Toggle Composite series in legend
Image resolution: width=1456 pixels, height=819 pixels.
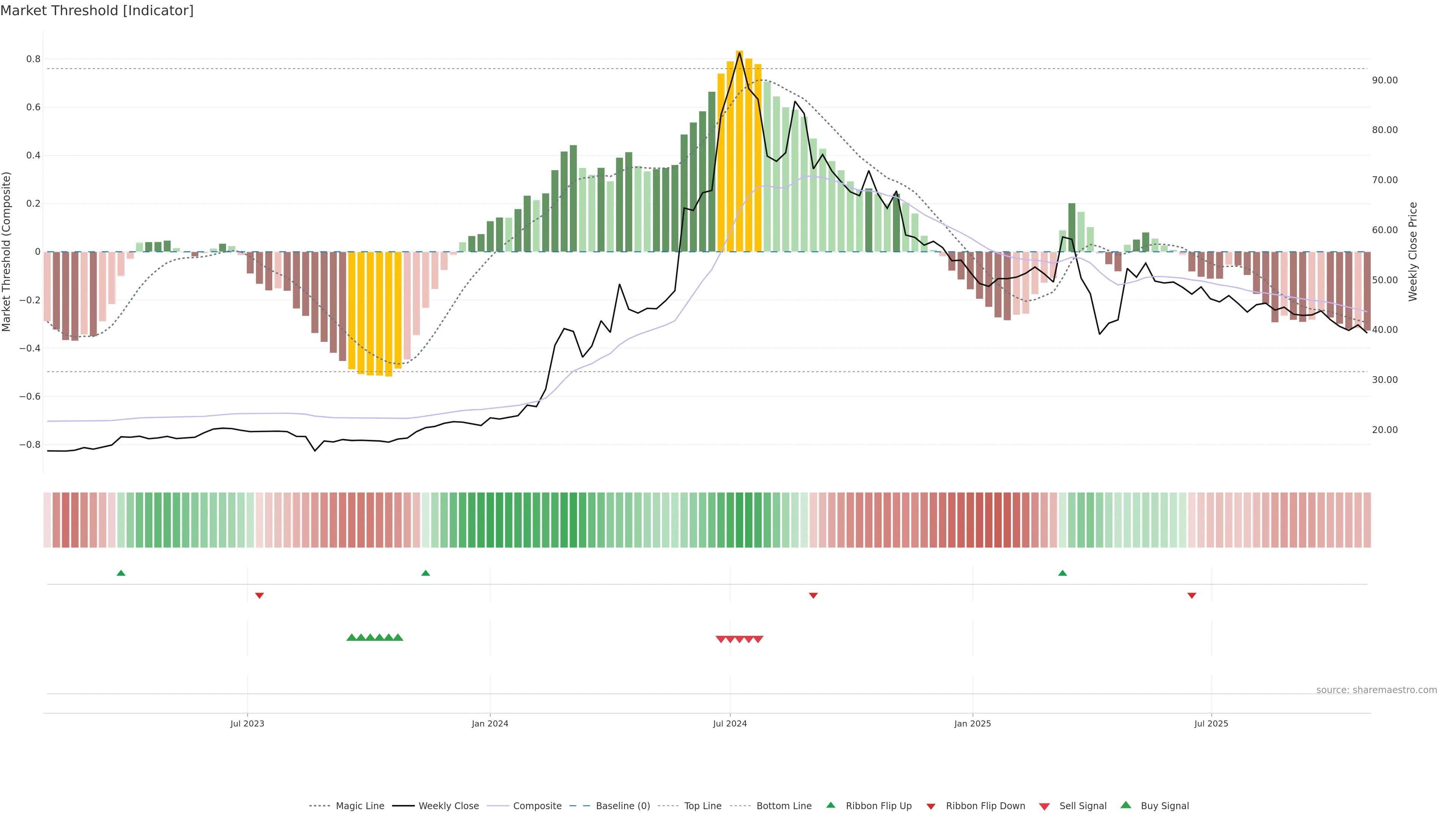(x=537, y=806)
